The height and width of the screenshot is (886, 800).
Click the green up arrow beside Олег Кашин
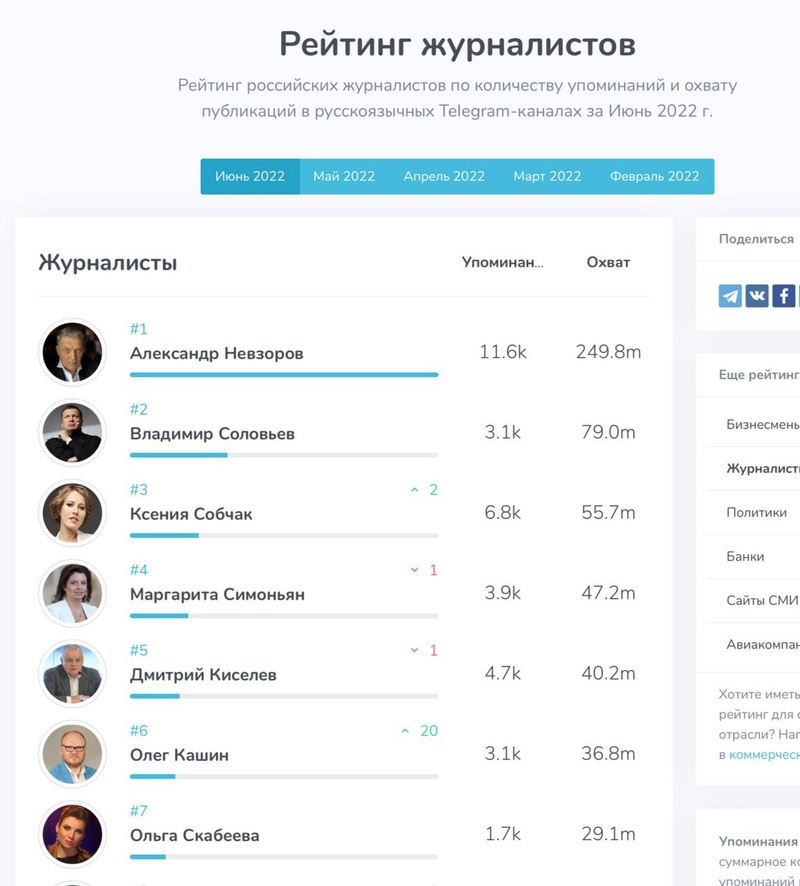pyautogui.click(x=405, y=731)
